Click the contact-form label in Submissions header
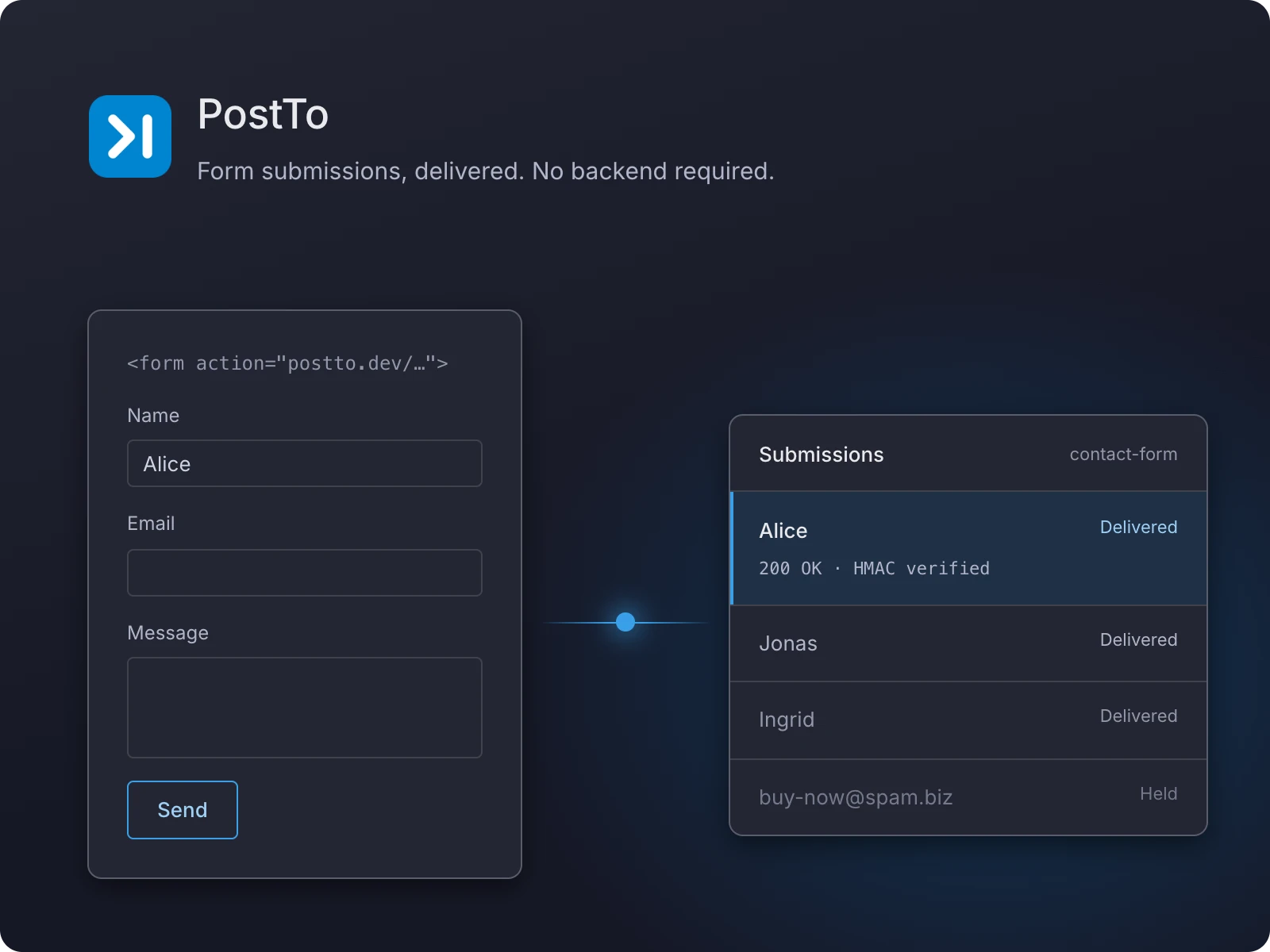 click(1123, 455)
